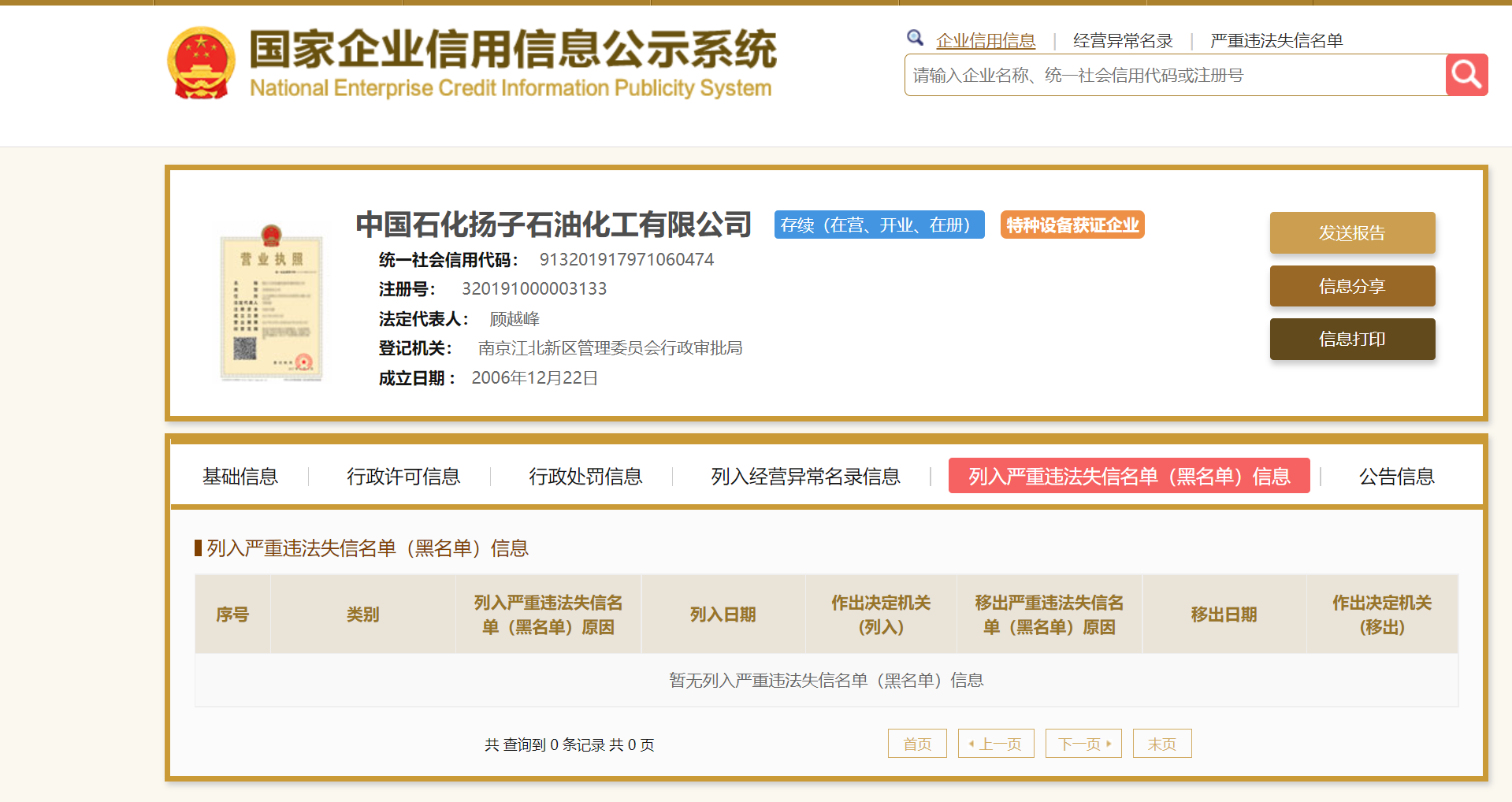
Task: Click the 列入日期 column header
Action: click(x=723, y=614)
